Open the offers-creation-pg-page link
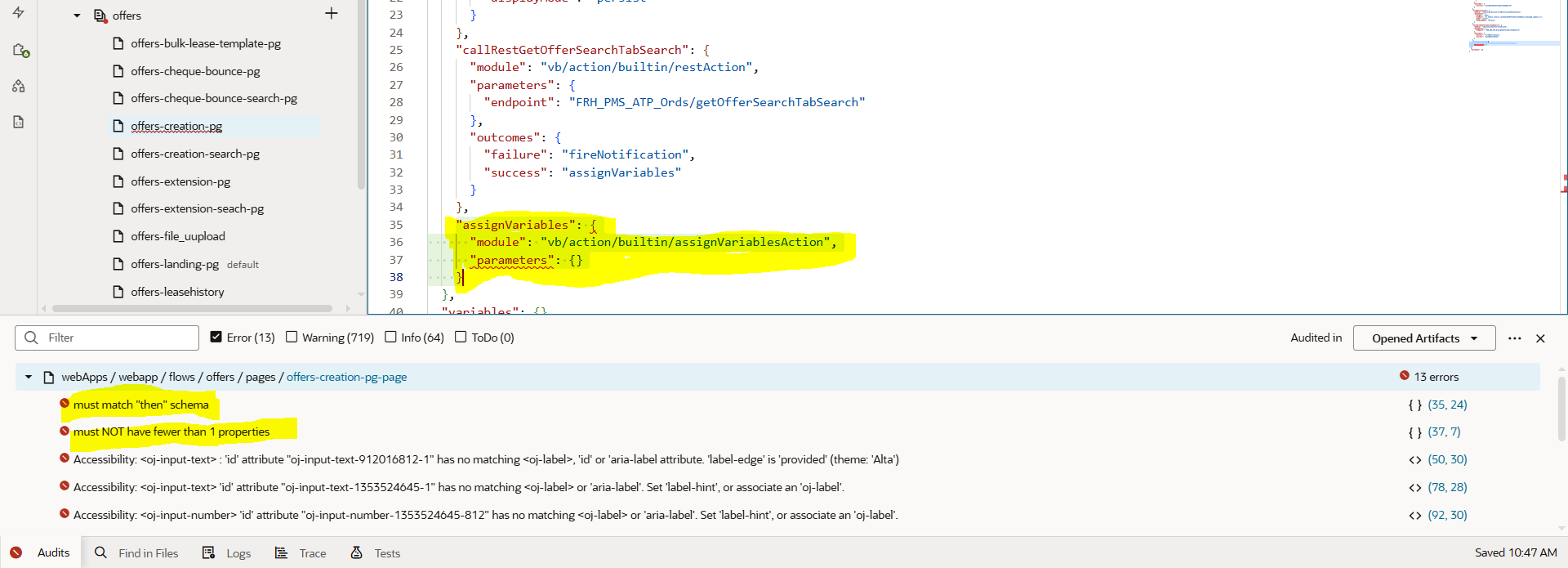The image size is (1568, 568). point(346,377)
